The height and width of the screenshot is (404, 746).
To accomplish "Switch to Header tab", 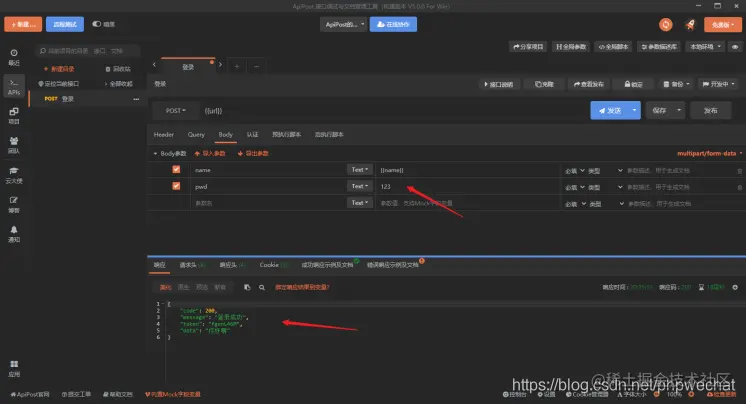I will tap(164, 135).
